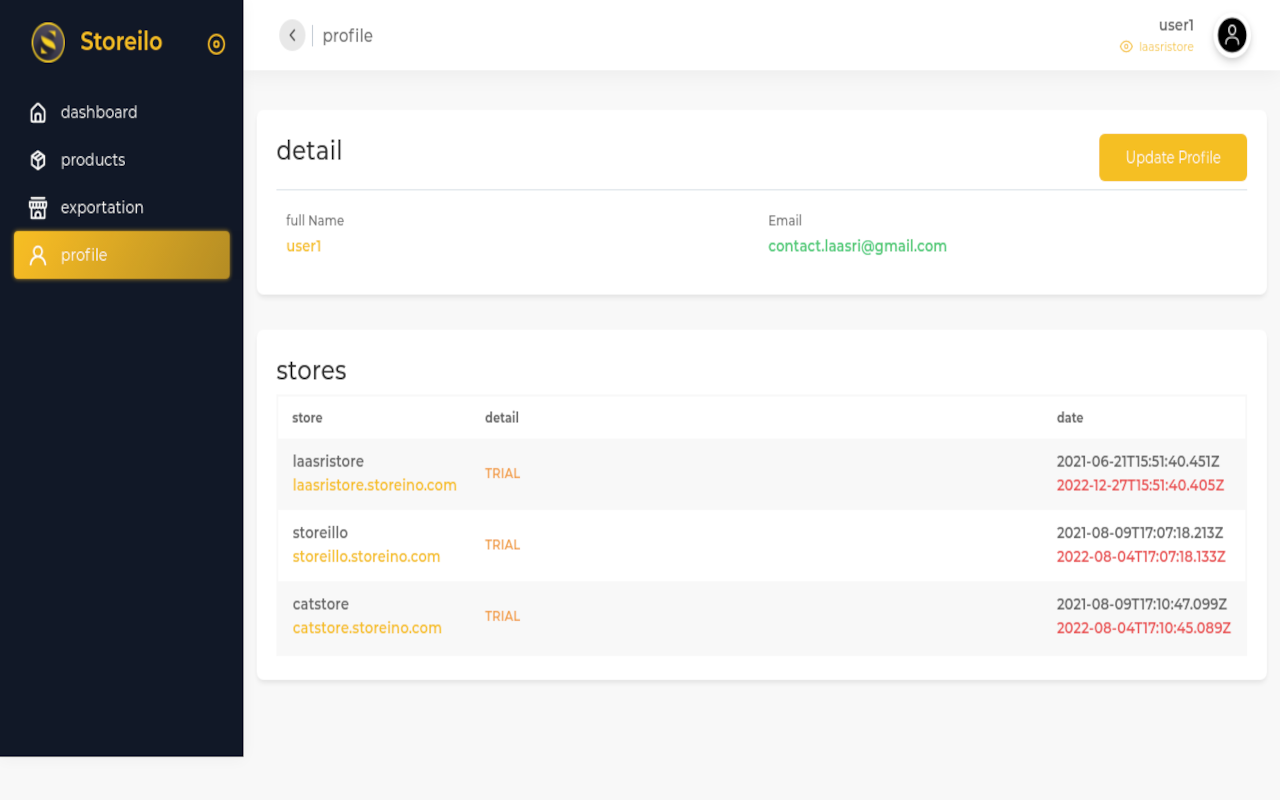Click the Update Profile button
The height and width of the screenshot is (800, 1280).
point(1172,157)
